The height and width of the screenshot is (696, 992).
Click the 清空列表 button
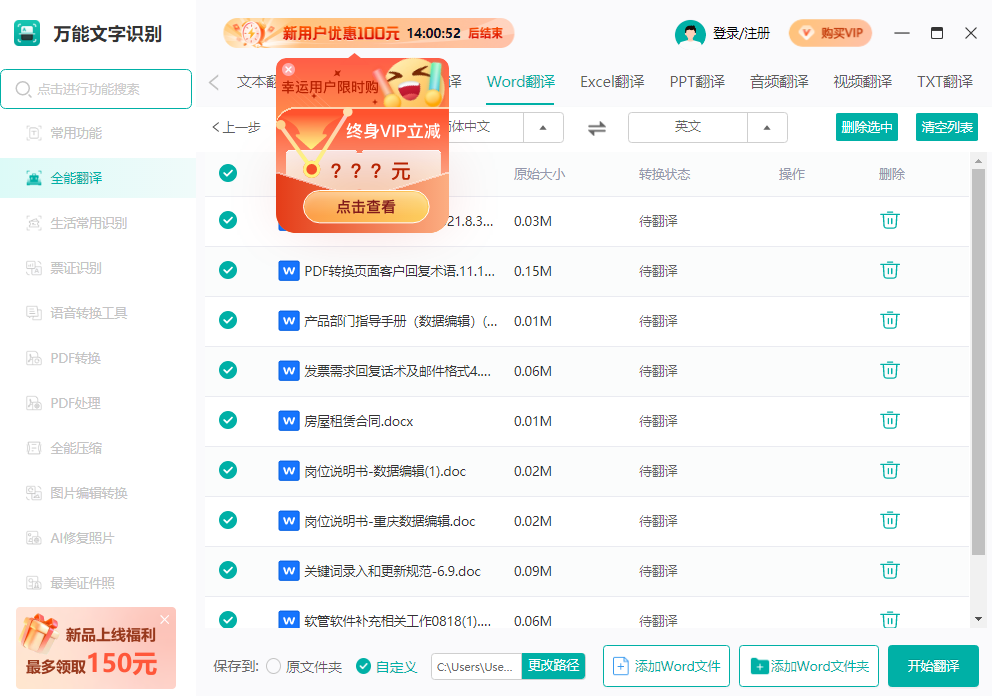tap(946, 127)
